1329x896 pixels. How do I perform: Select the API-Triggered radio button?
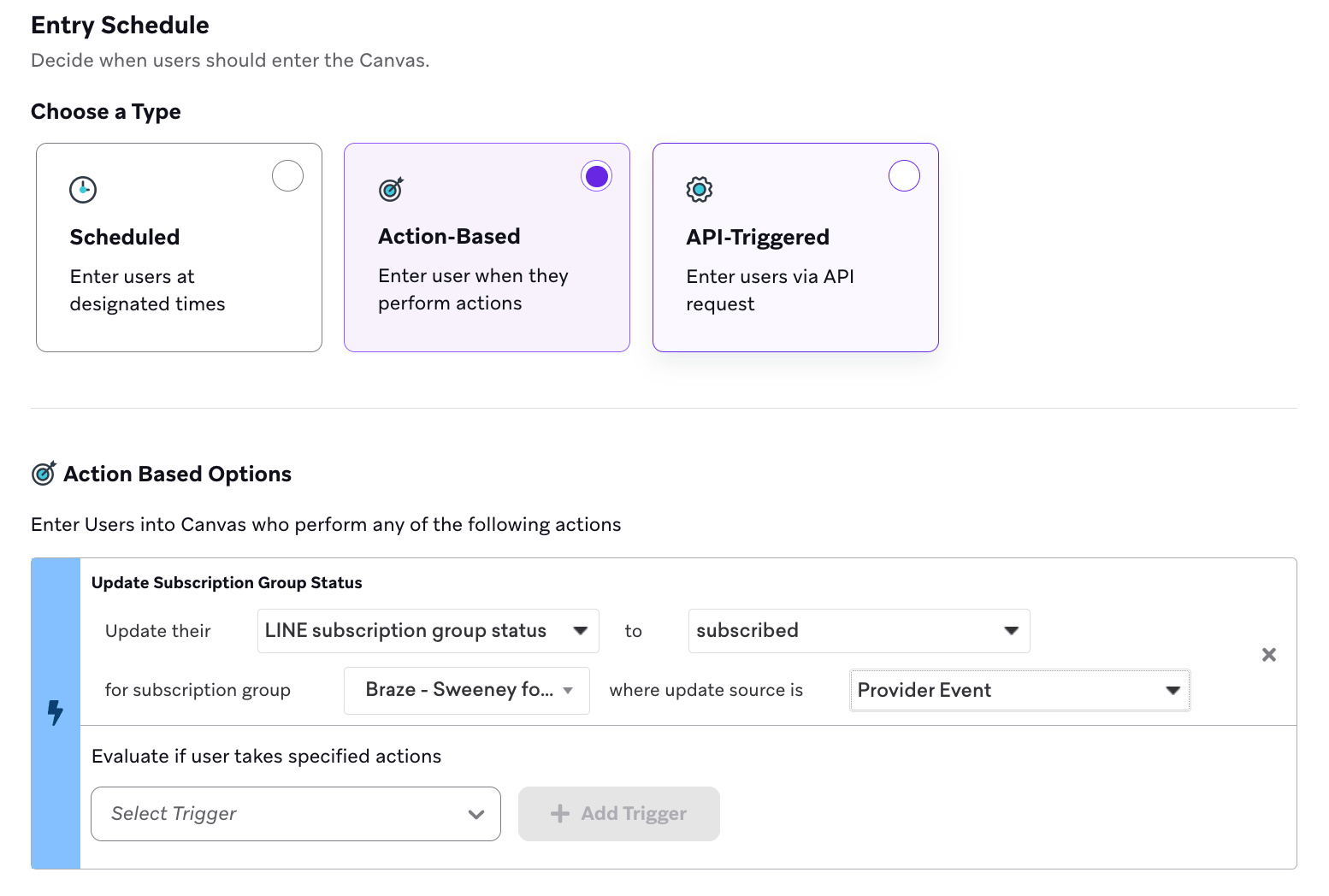click(904, 176)
